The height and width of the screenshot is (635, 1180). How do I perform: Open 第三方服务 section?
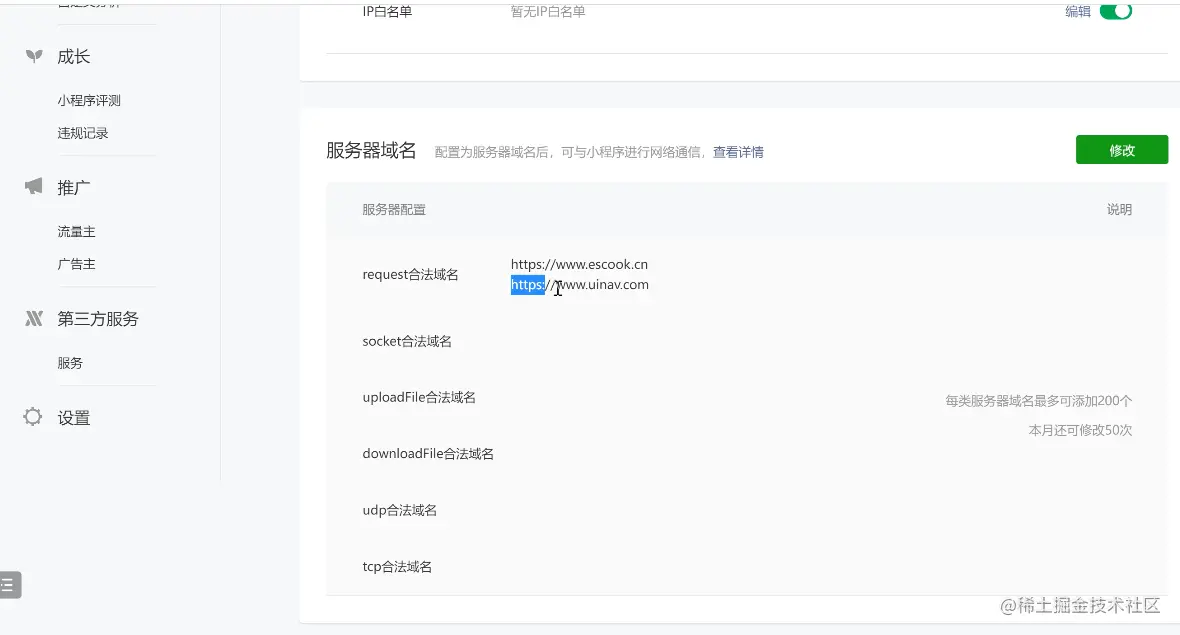point(98,319)
